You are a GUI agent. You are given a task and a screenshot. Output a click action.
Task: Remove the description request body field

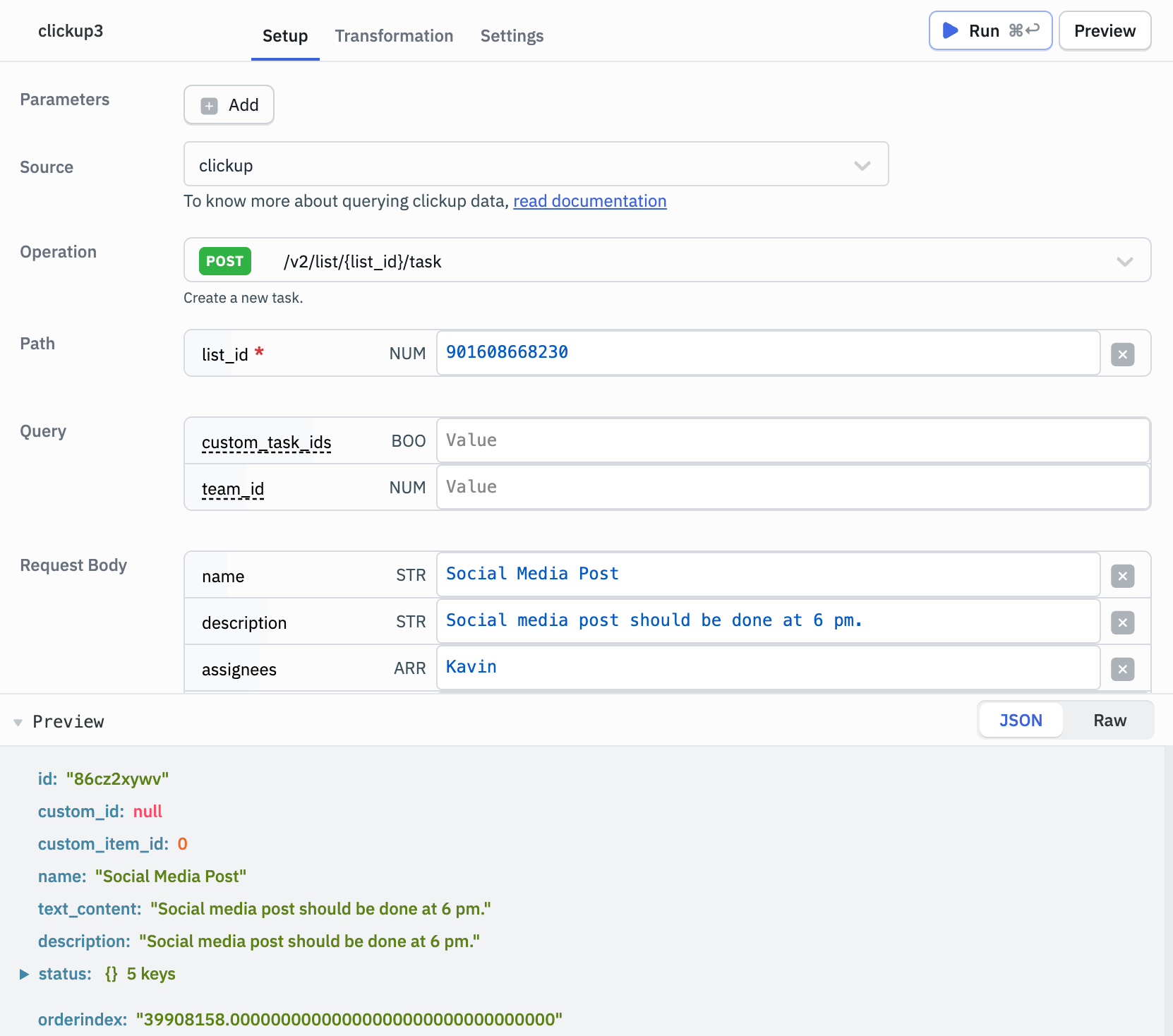pyautogui.click(x=1122, y=622)
